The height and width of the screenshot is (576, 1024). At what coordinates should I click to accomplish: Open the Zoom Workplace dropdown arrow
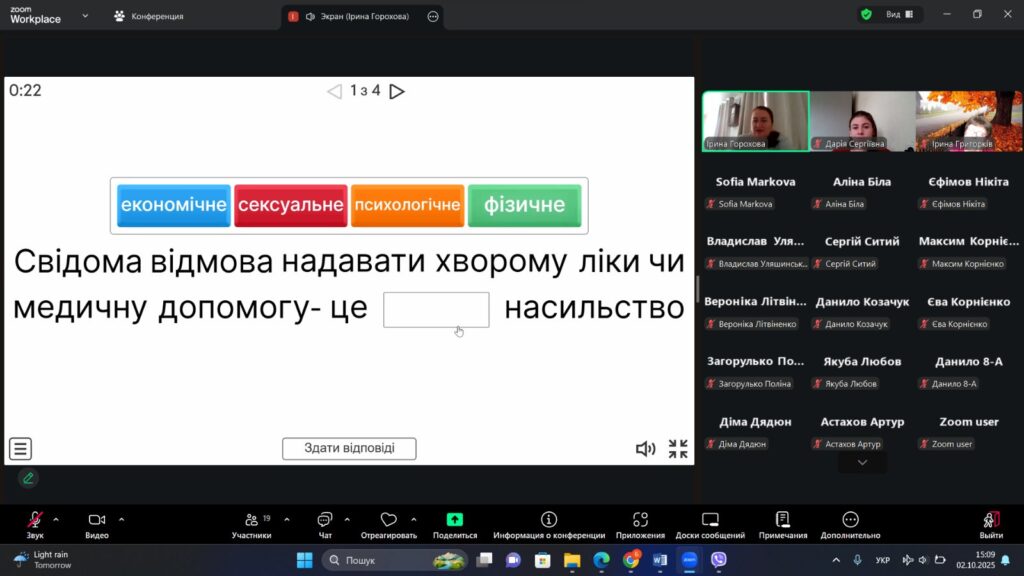pos(84,16)
